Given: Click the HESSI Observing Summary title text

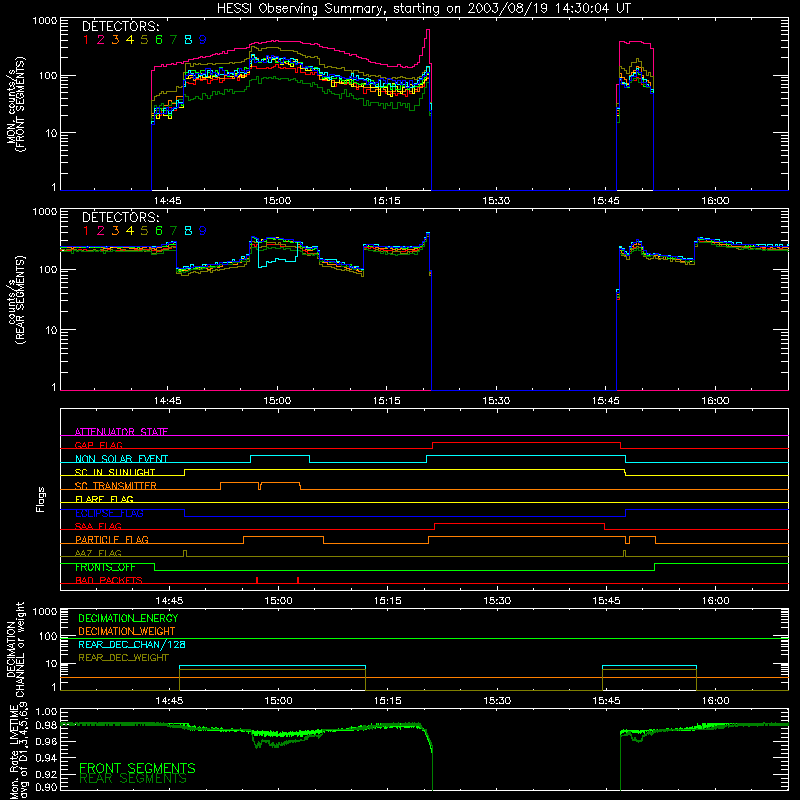Looking at the screenshot, I should (423, 9).
